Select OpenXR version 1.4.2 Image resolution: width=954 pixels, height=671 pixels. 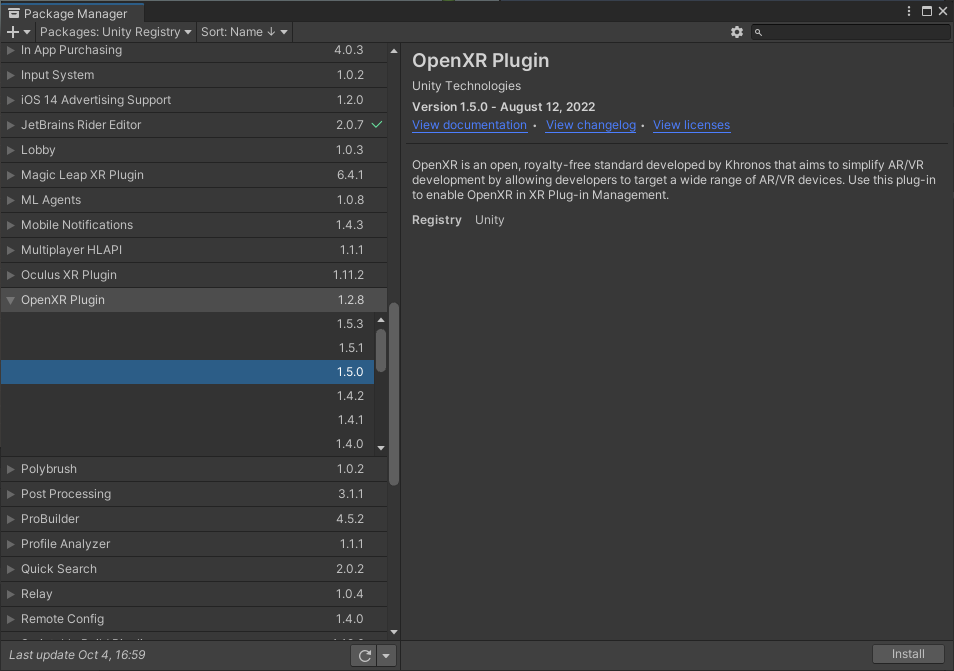tap(187, 396)
